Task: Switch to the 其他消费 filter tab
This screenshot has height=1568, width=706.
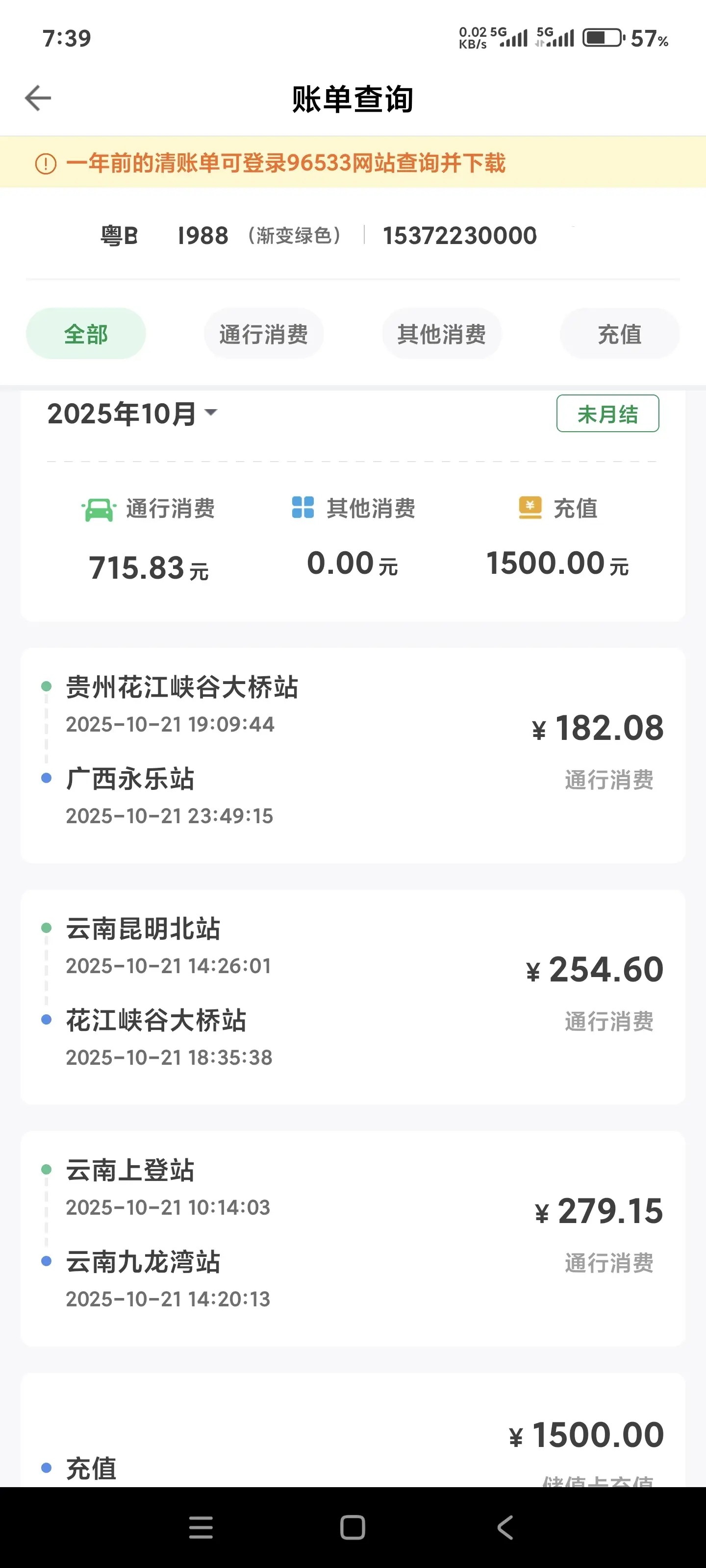Action: point(442,334)
